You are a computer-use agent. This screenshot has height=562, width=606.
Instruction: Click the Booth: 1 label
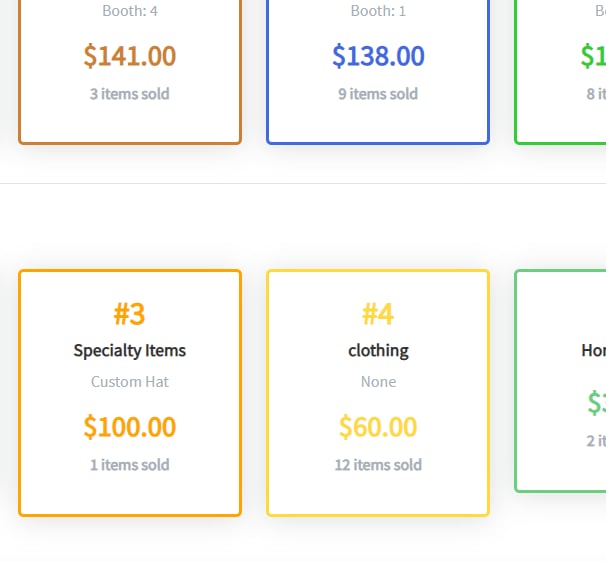click(378, 12)
